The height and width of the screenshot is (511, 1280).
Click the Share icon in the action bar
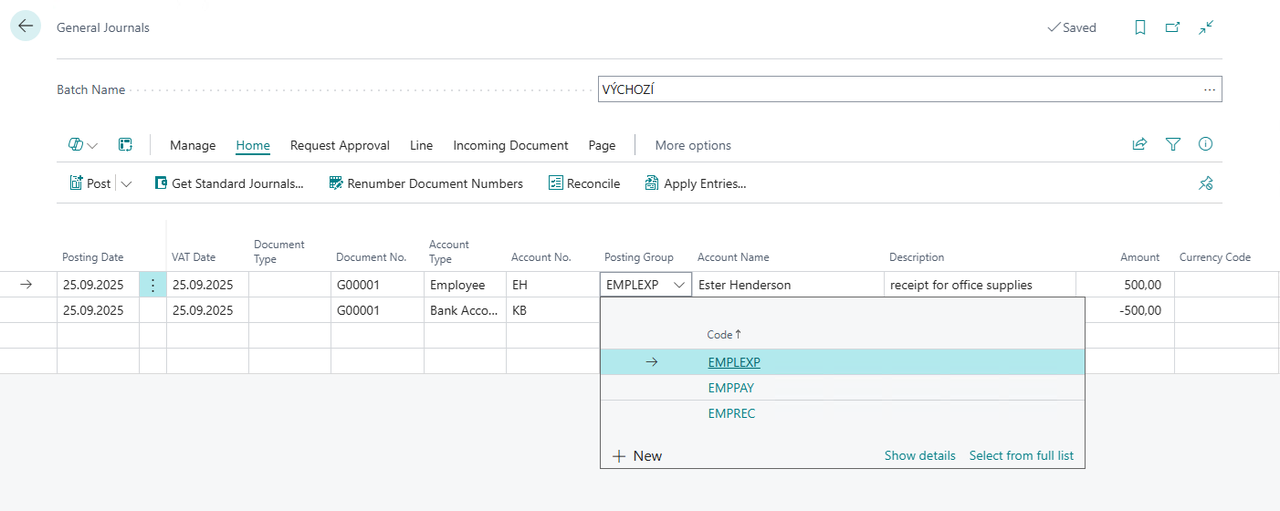click(x=1139, y=145)
